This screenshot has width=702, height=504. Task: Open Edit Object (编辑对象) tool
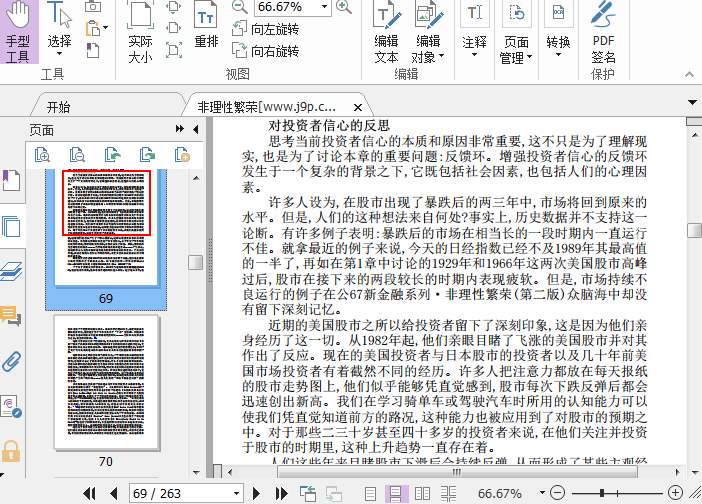click(x=428, y=32)
